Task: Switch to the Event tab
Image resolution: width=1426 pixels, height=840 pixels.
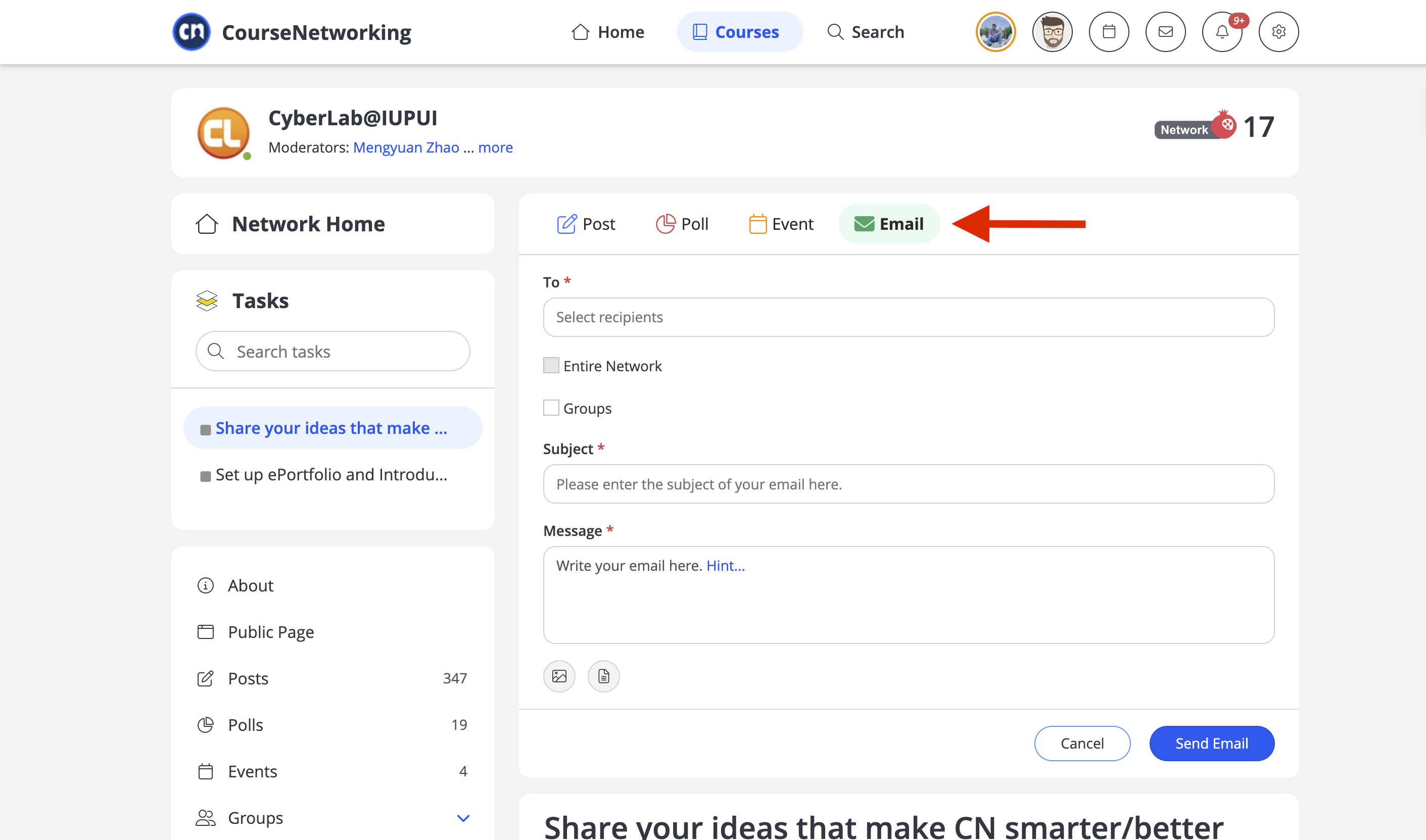Action: click(x=781, y=224)
